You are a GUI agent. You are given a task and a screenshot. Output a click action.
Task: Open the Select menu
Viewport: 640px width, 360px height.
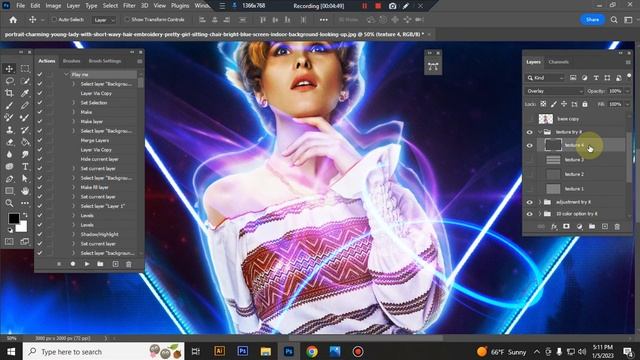(110, 6)
